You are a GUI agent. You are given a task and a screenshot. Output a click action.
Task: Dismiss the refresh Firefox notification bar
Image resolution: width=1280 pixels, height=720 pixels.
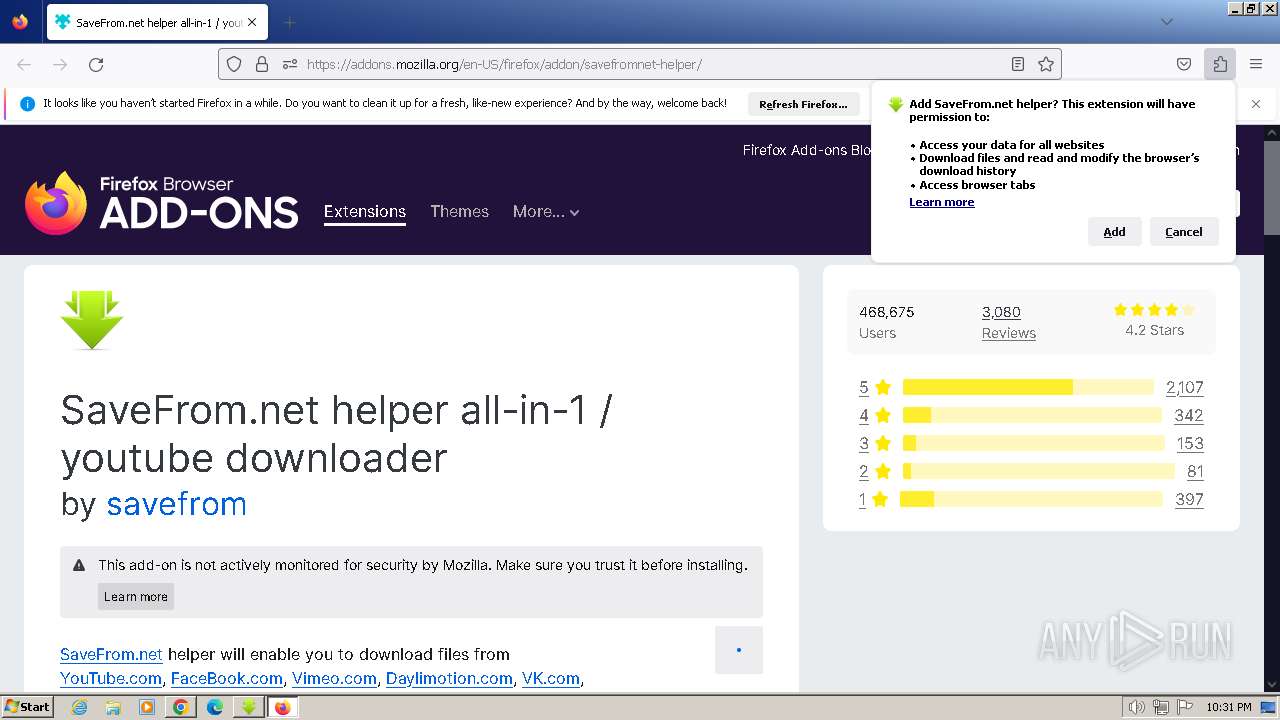1256,104
